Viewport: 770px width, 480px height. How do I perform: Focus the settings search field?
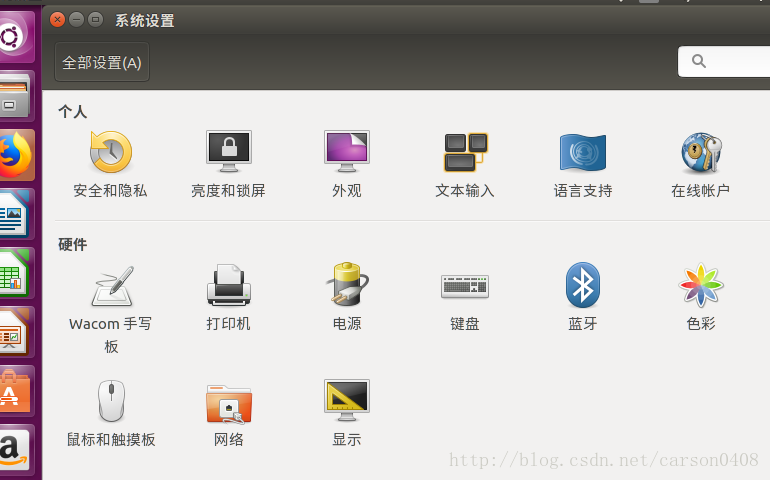(x=724, y=61)
